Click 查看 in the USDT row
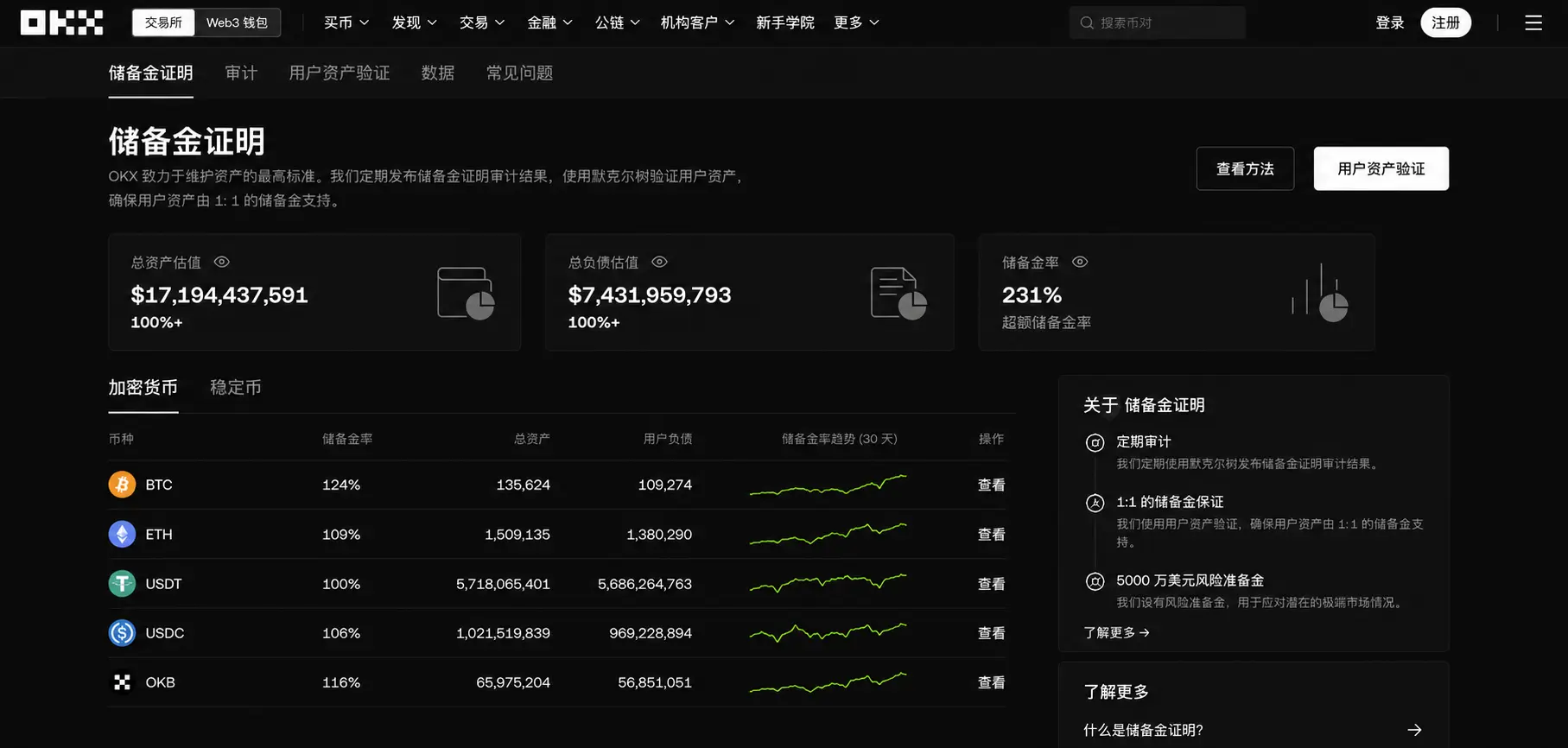The width and height of the screenshot is (1568, 748). pyautogui.click(x=991, y=584)
